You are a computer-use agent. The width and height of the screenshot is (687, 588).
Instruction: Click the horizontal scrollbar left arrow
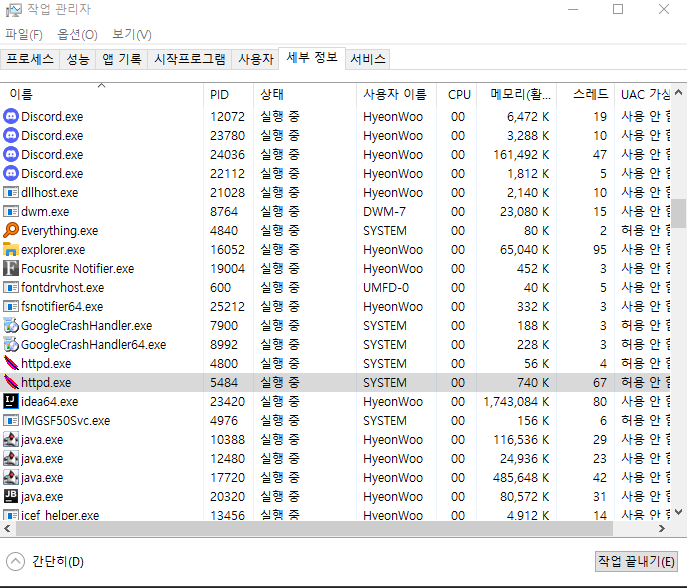point(7,529)
